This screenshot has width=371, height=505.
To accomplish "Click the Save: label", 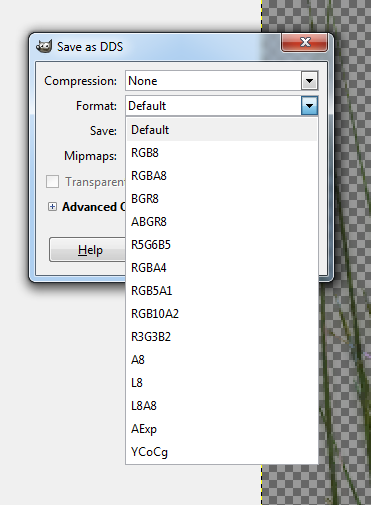I will [103, 131].
